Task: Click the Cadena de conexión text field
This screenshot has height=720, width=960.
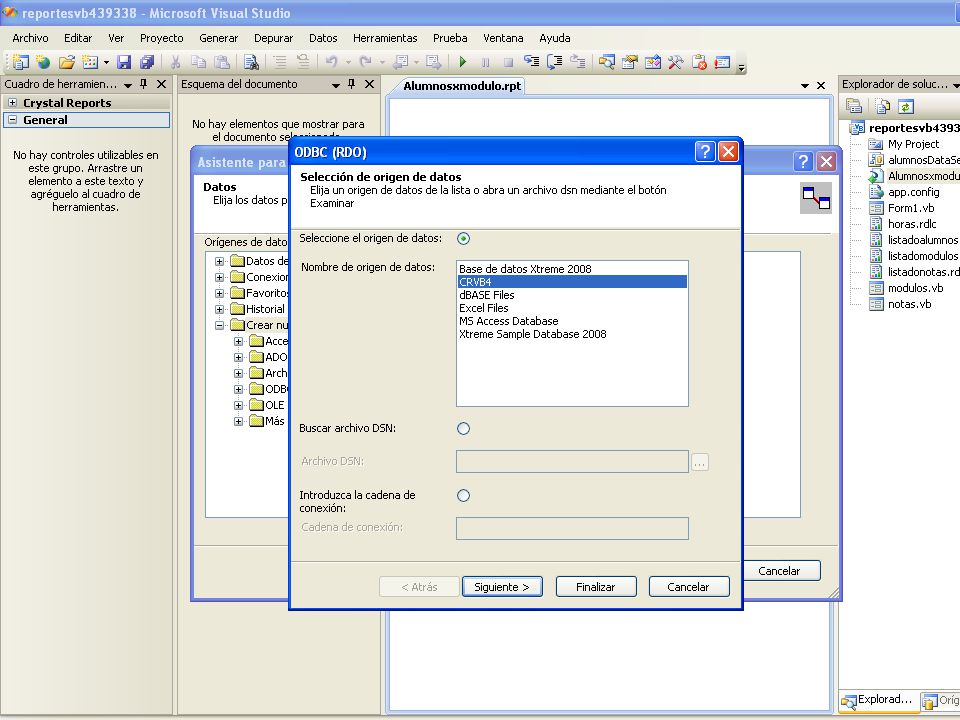Action: pos(572,528)
